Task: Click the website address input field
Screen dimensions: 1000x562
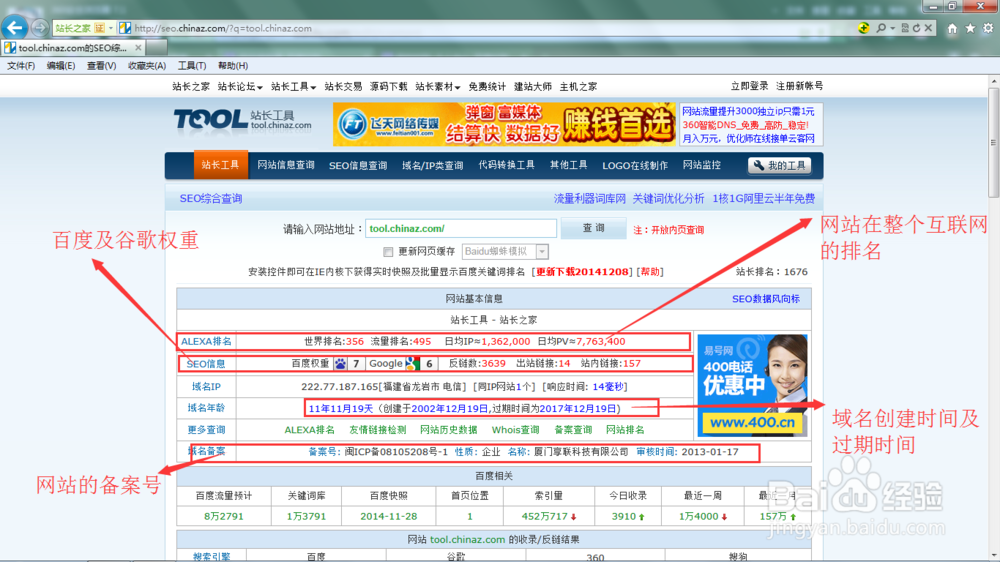Action: 460,228
